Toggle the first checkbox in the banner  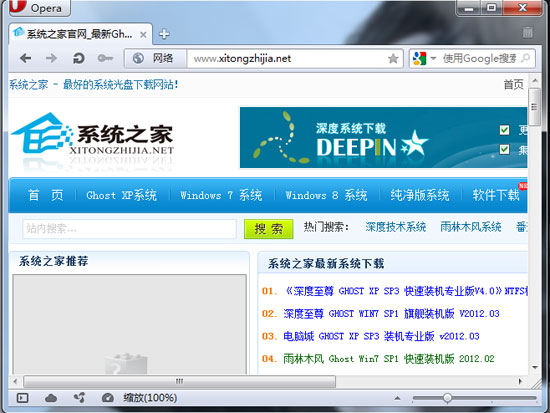[x=504, y=130]
